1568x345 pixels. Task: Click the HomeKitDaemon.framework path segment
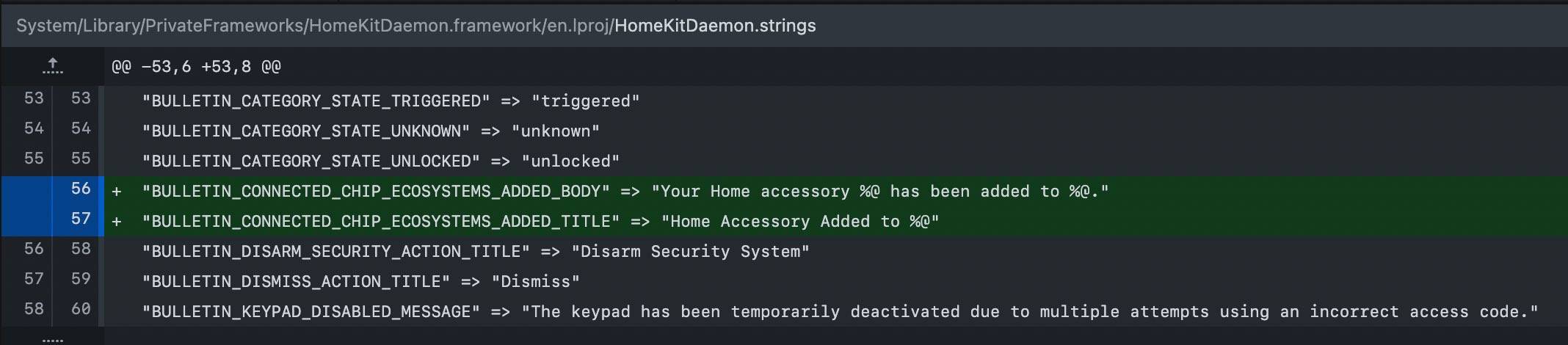[424, 26]
